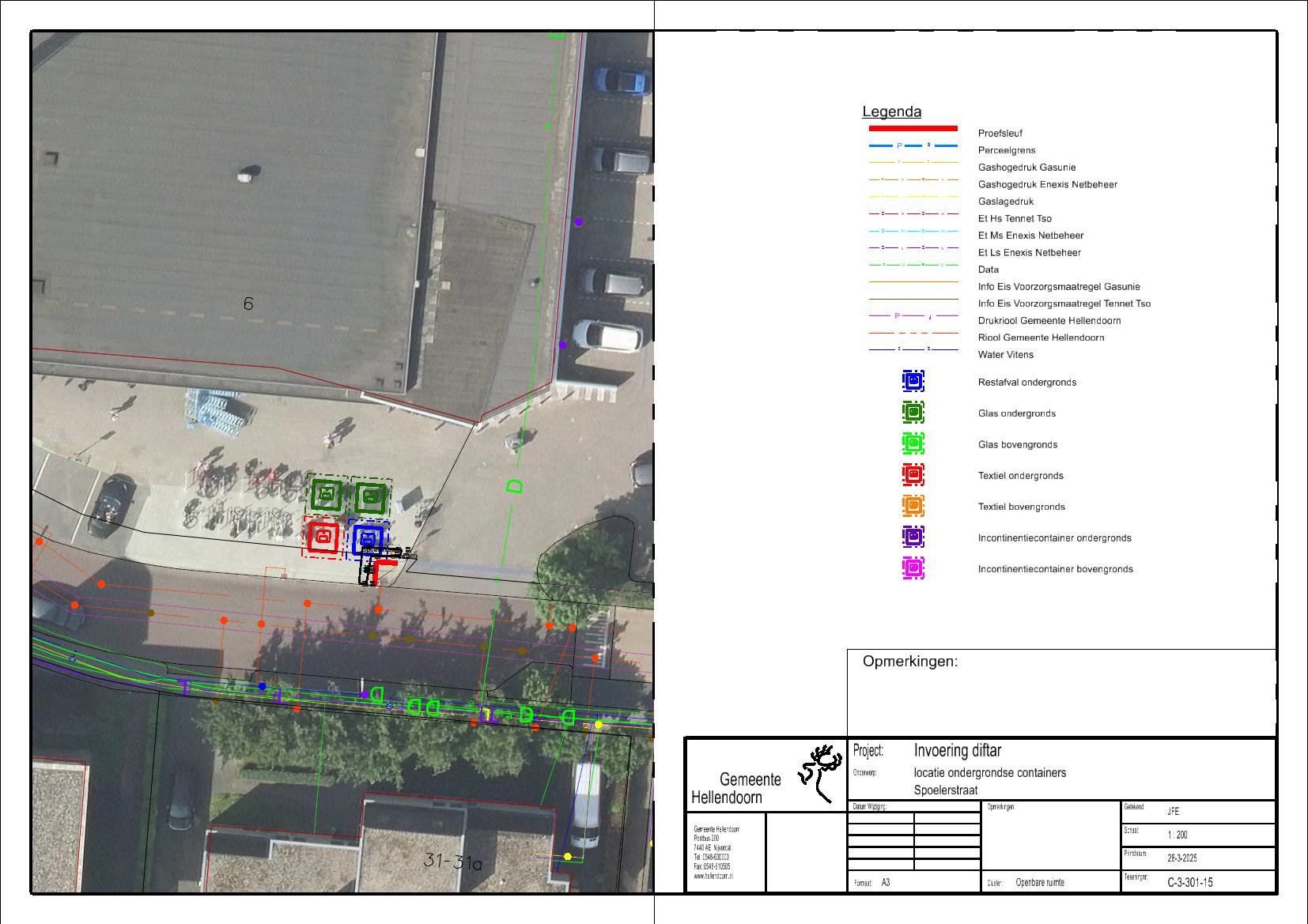Open the www.hellendoorn.nl website address
Screen dimensions: 1308x924
[713, 877]
